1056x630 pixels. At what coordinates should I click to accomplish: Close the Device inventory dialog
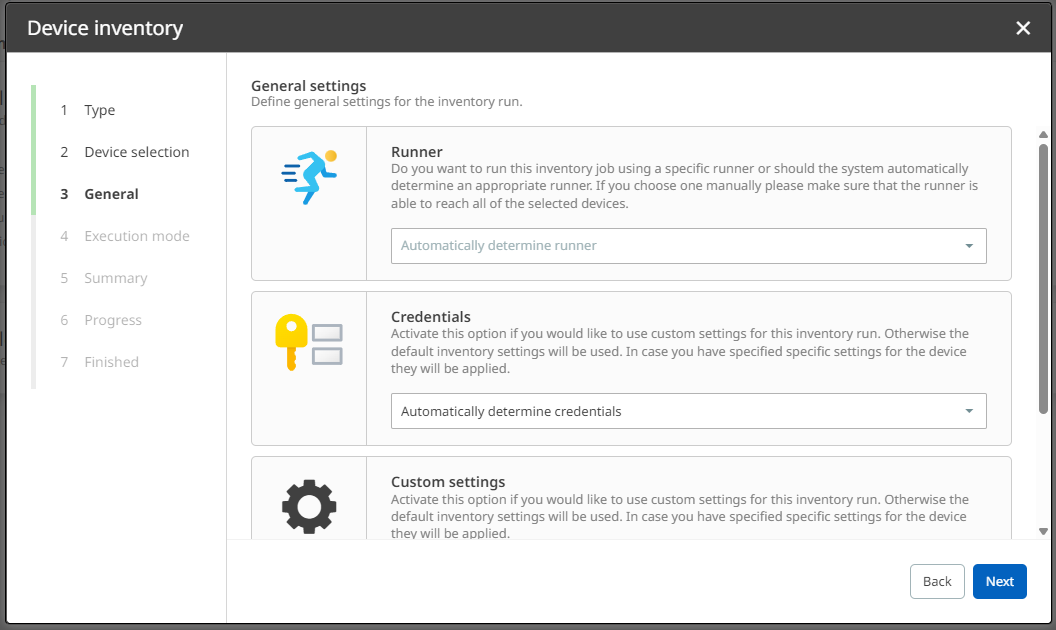click(x=1023, y=28)
